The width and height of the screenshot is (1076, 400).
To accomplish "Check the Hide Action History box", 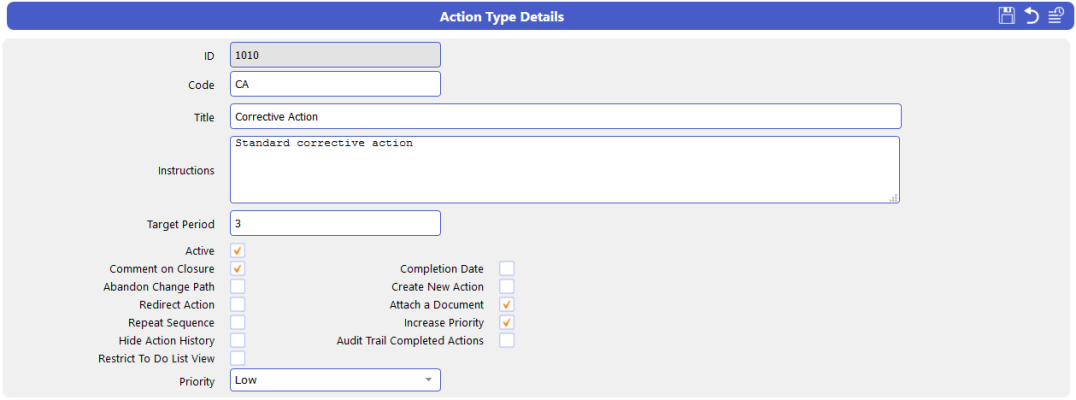I will click(237, 340).
